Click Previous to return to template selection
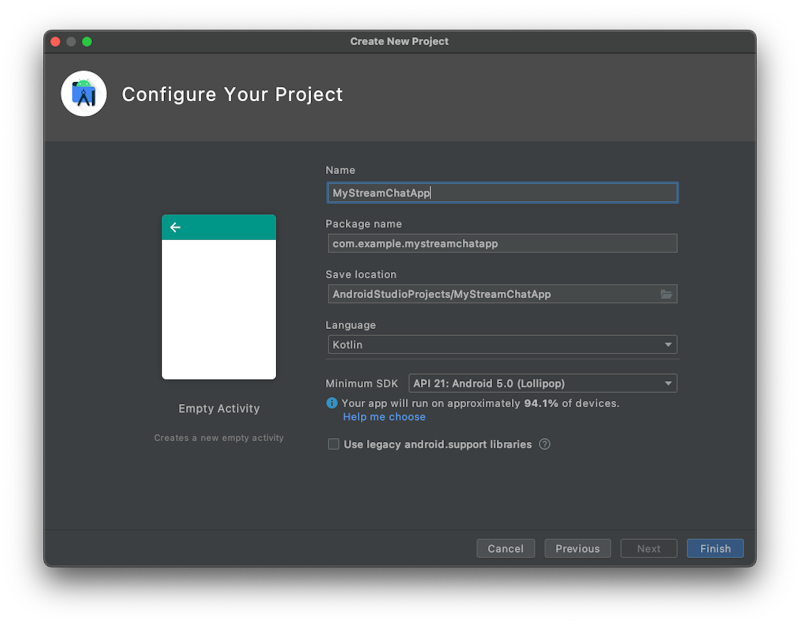Screen dimensions: 800x625 (577, 548)
